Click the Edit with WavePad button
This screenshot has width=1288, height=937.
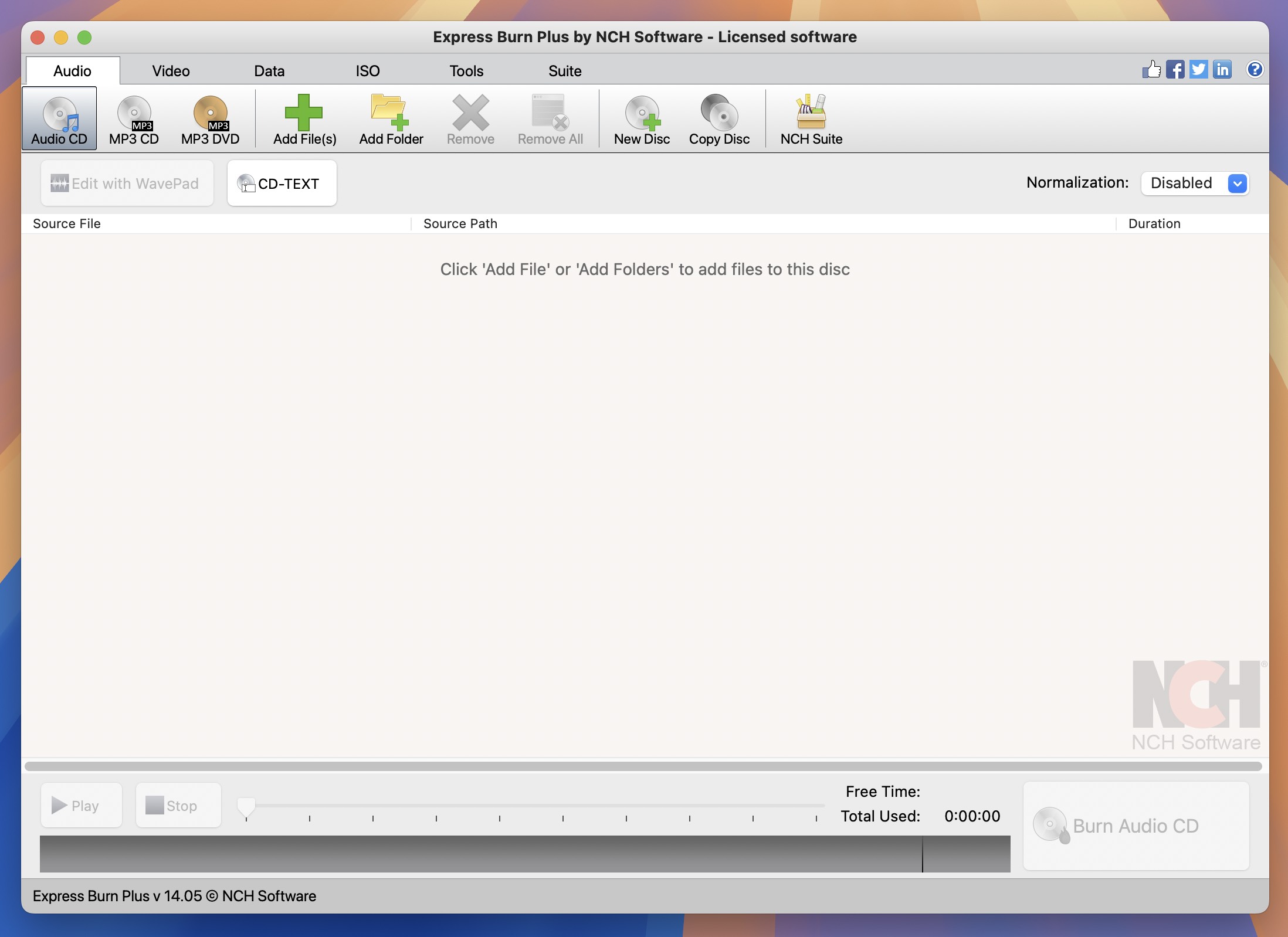coord(127,184)
